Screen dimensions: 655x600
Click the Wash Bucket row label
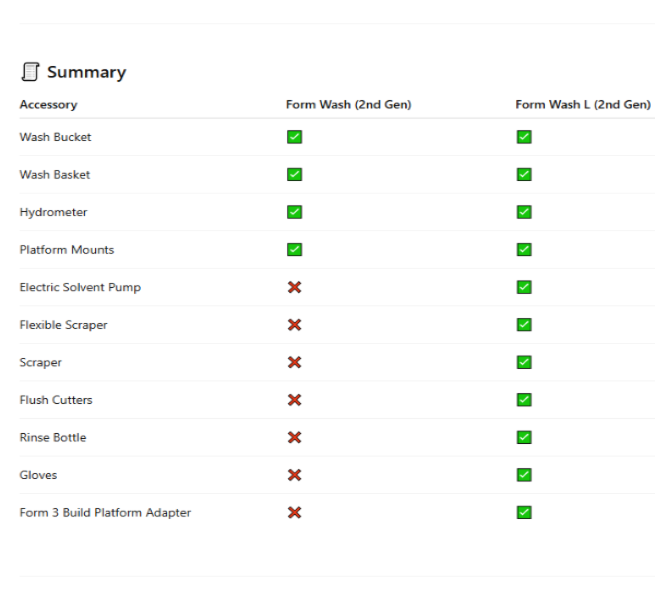point(55,137)
